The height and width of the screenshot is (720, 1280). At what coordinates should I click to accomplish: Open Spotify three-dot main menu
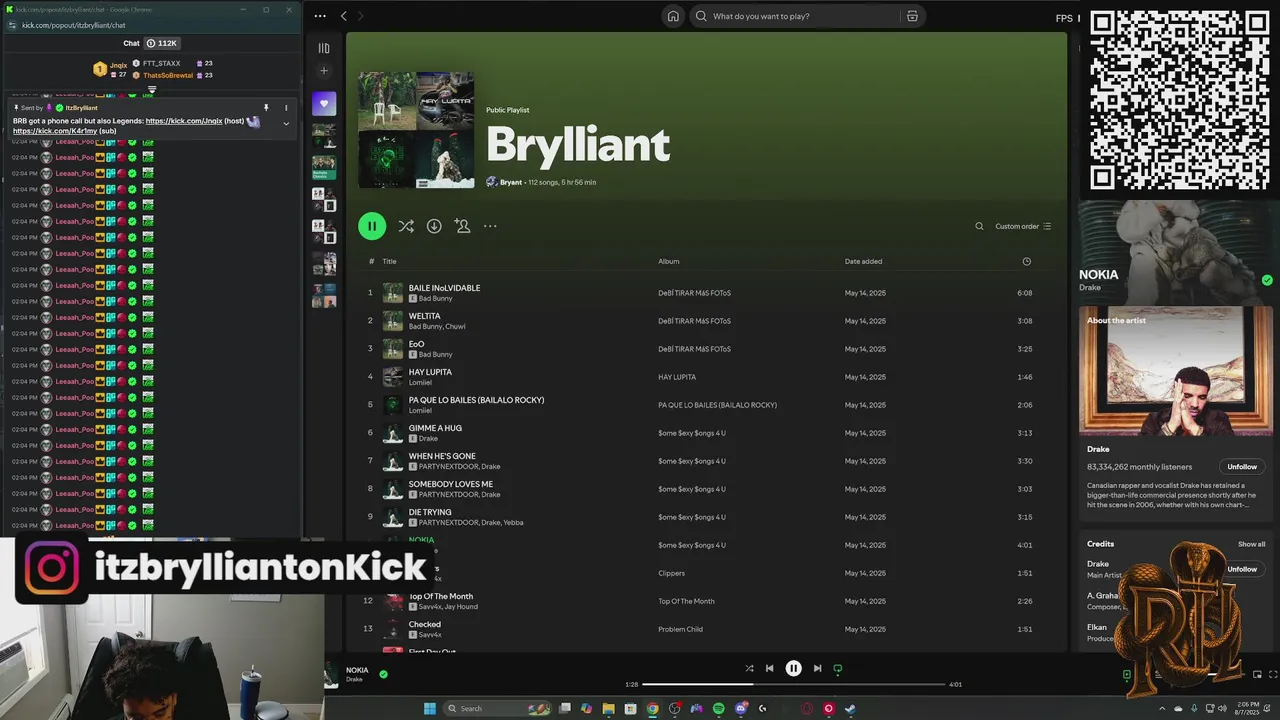click(x=320, y=16)
